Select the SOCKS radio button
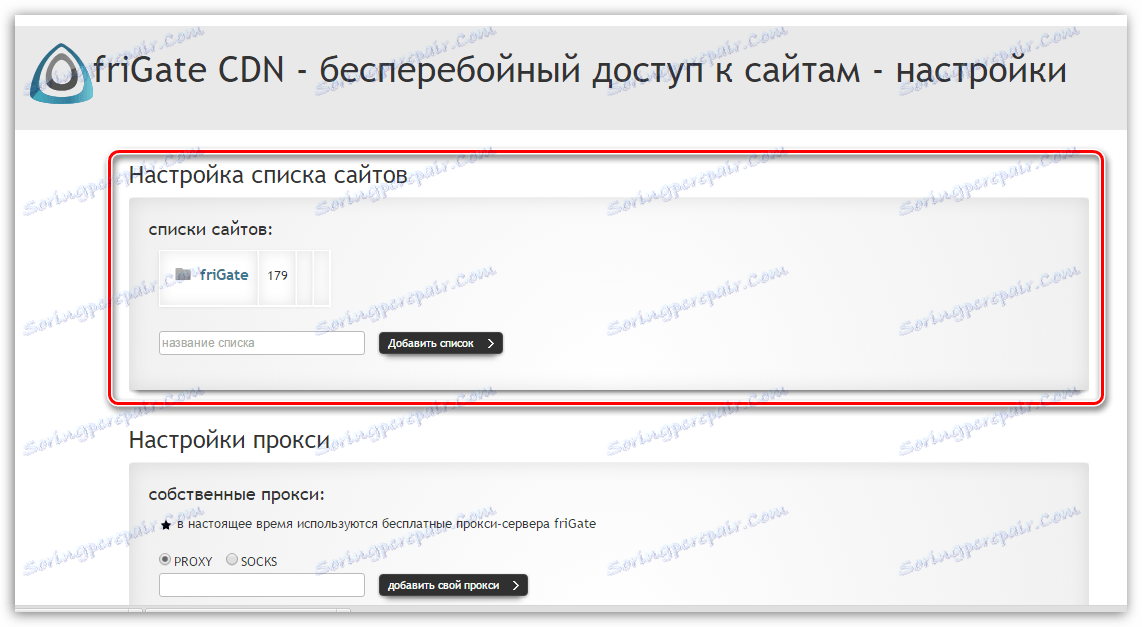 pyautogui.click(x=232, y=559)
